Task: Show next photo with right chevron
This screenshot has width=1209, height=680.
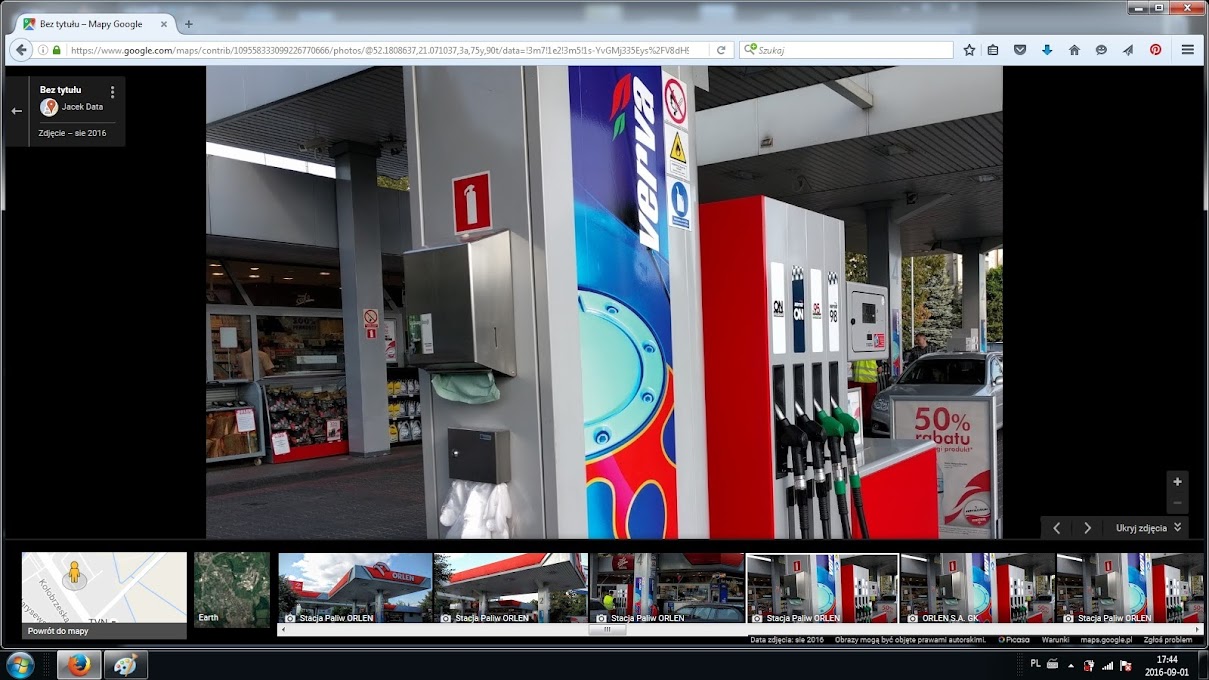Action: click(1087, 528)
